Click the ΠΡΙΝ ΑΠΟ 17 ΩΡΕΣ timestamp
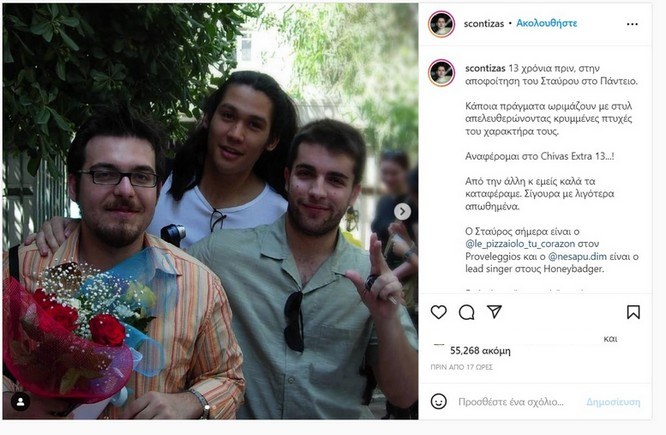The height and width of the screenshot is (435, 666). pyautogui.click(x=461, y=367)
